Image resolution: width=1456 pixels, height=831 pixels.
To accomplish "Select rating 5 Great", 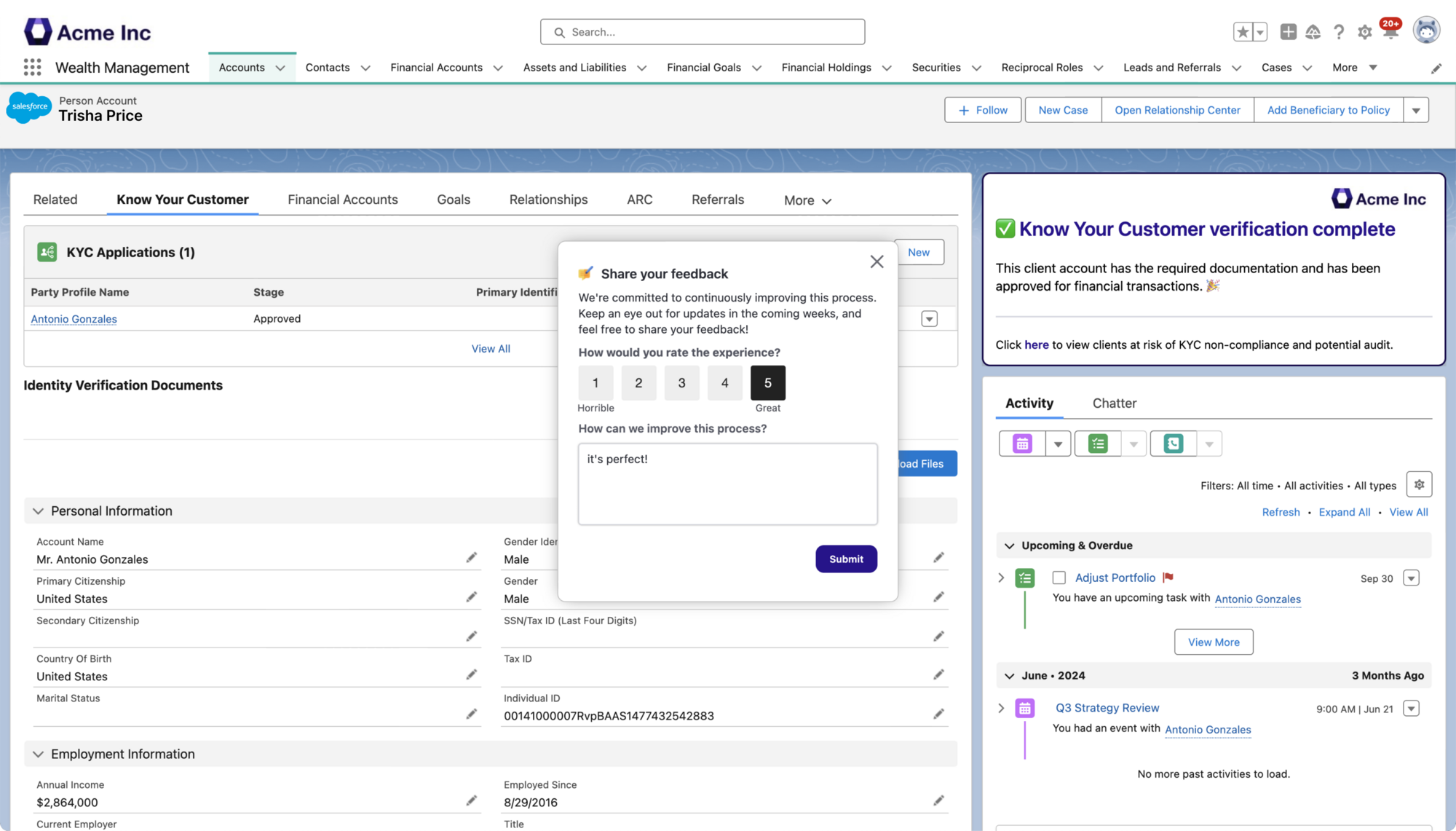I will pos(767,383).
